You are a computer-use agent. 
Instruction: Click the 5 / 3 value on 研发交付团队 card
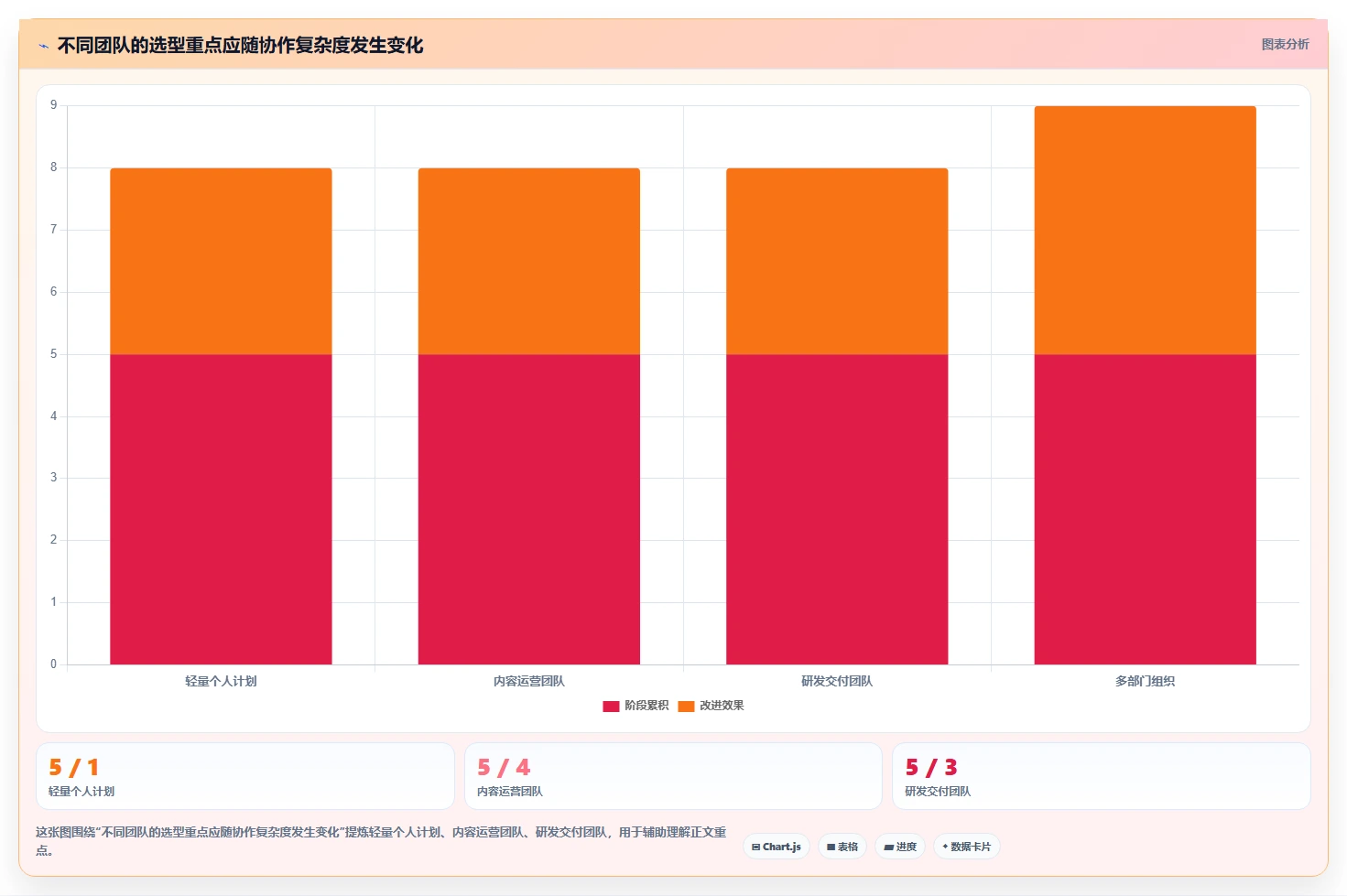931,767
